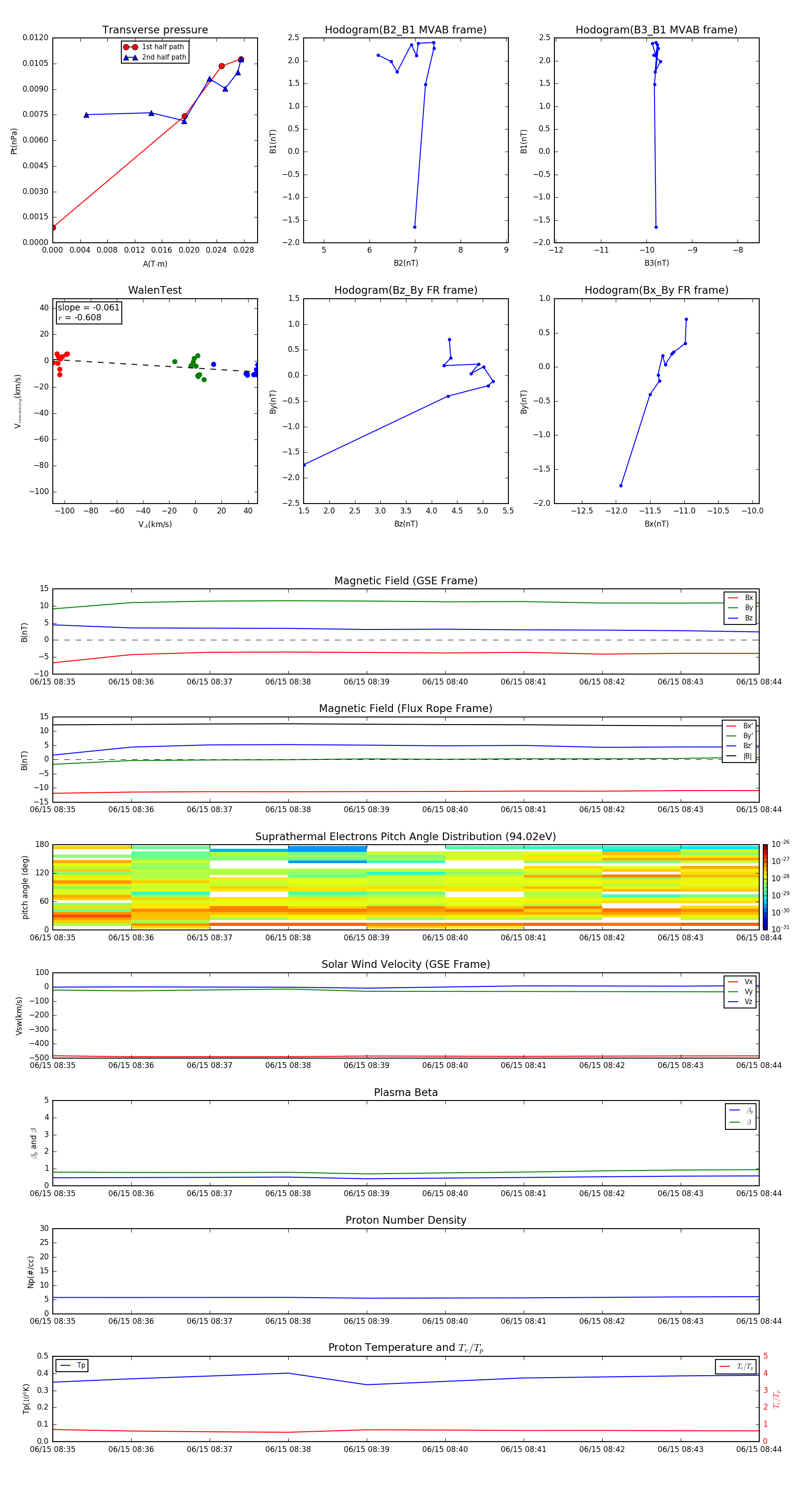Select Vx legend entry in velocity plot
This screenshot has height=1489, width=812.
[x=740, y=981]
